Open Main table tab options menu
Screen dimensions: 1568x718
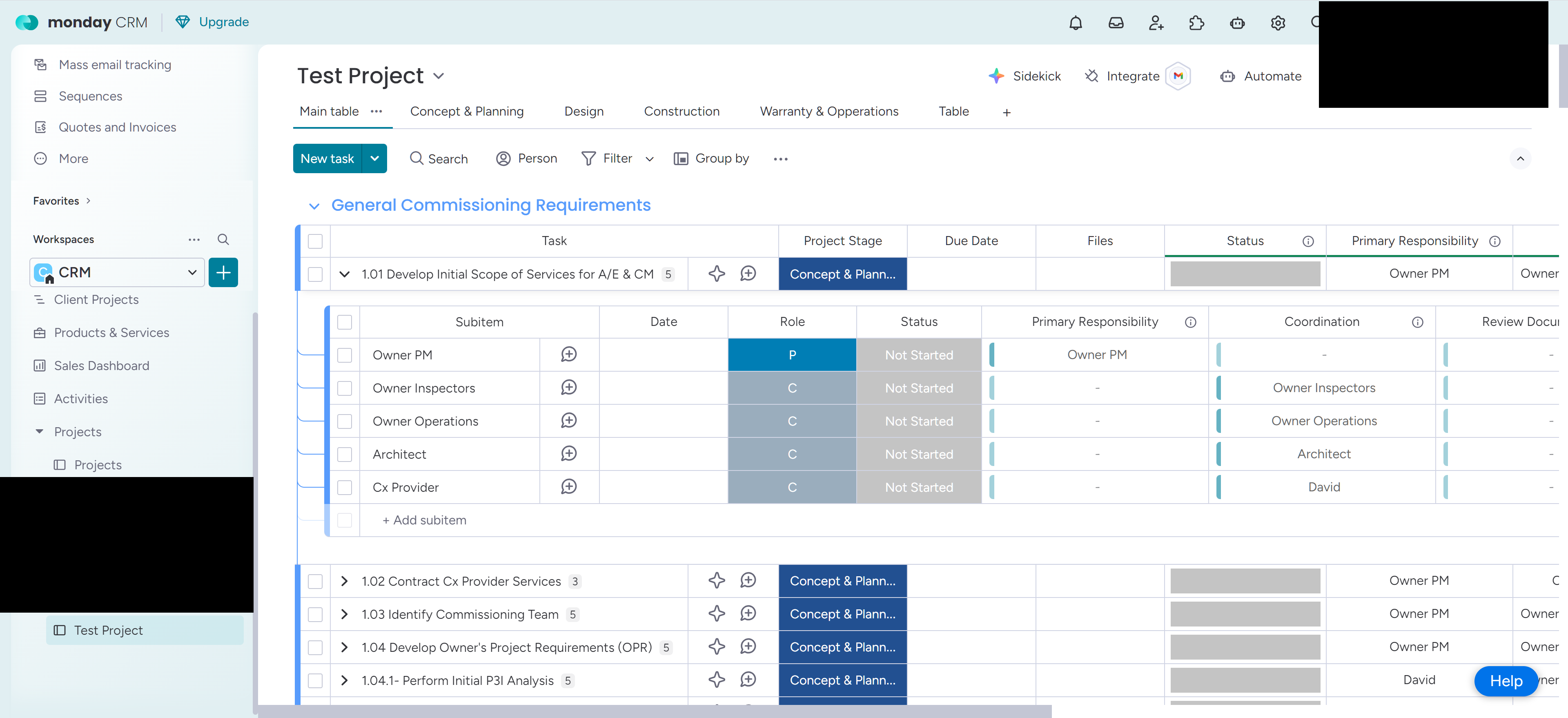[x=376, y=111]
